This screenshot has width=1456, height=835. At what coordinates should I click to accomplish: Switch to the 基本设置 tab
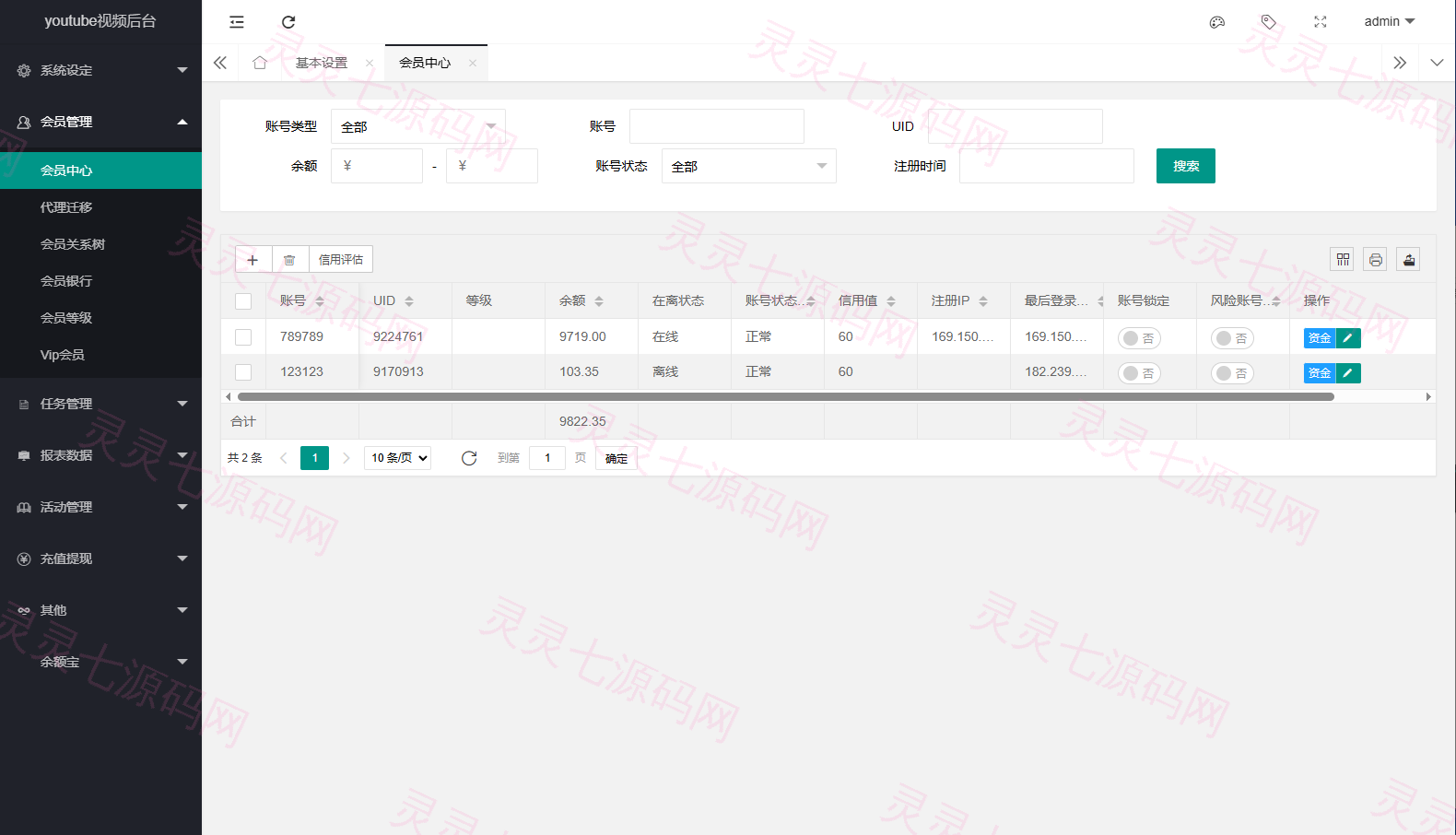(322, 63)
